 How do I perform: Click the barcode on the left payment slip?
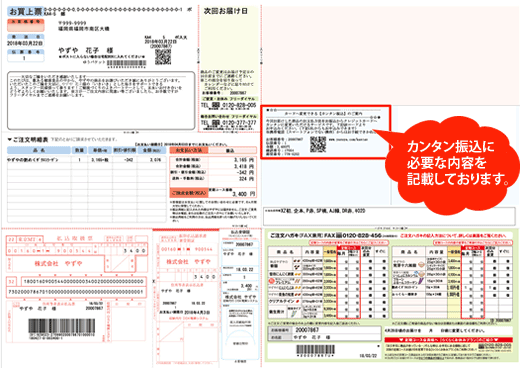(x=61, y=326)
